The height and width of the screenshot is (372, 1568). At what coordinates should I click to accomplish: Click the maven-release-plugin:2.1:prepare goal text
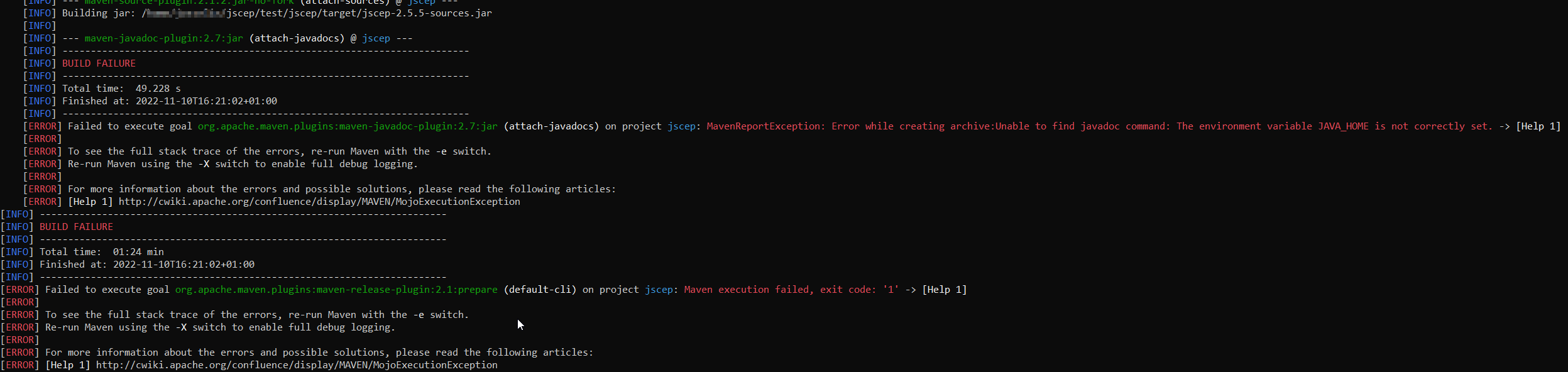336,290
